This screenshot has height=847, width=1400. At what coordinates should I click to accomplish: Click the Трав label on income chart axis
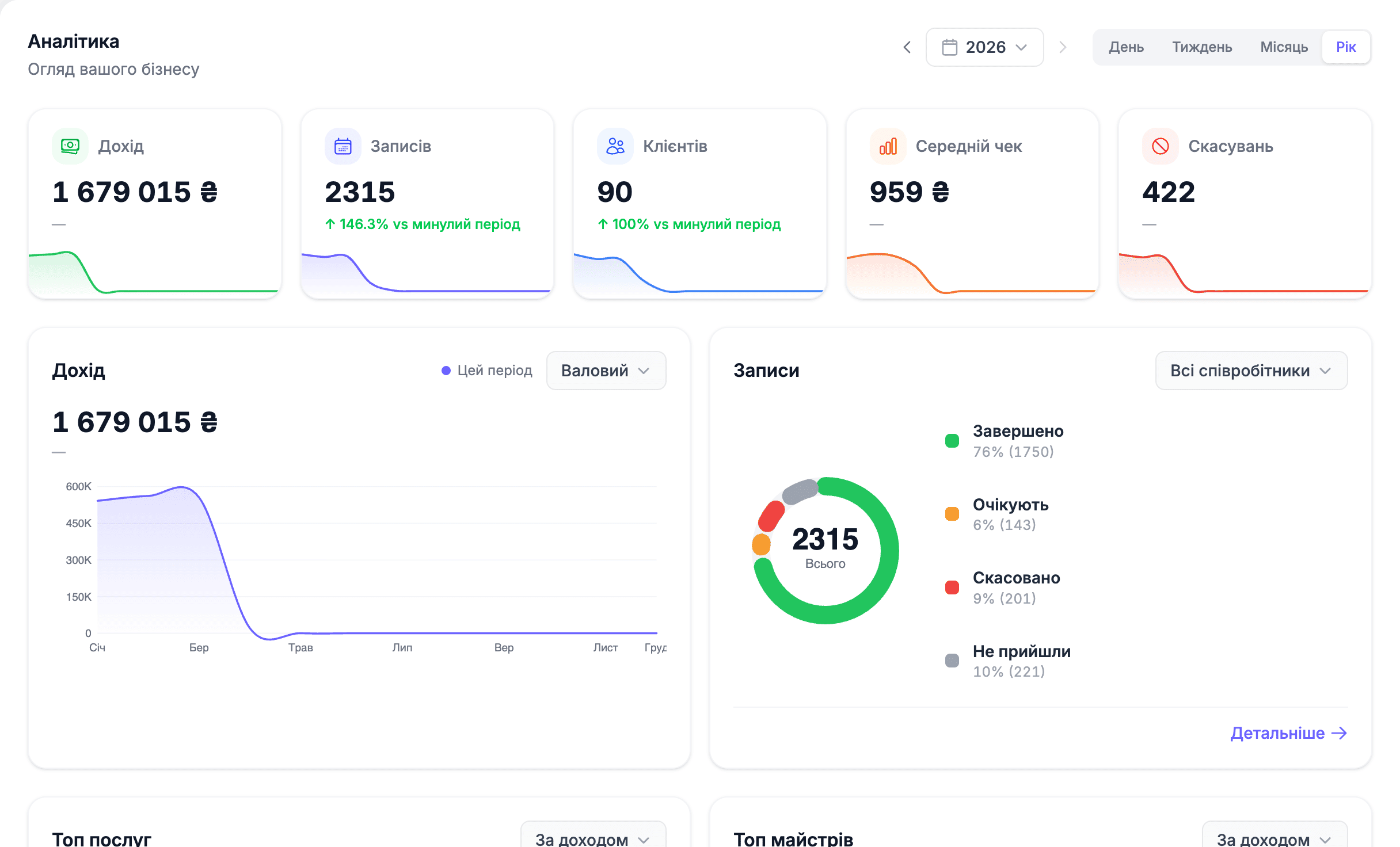pyautogui.click(x=300, y=647)
